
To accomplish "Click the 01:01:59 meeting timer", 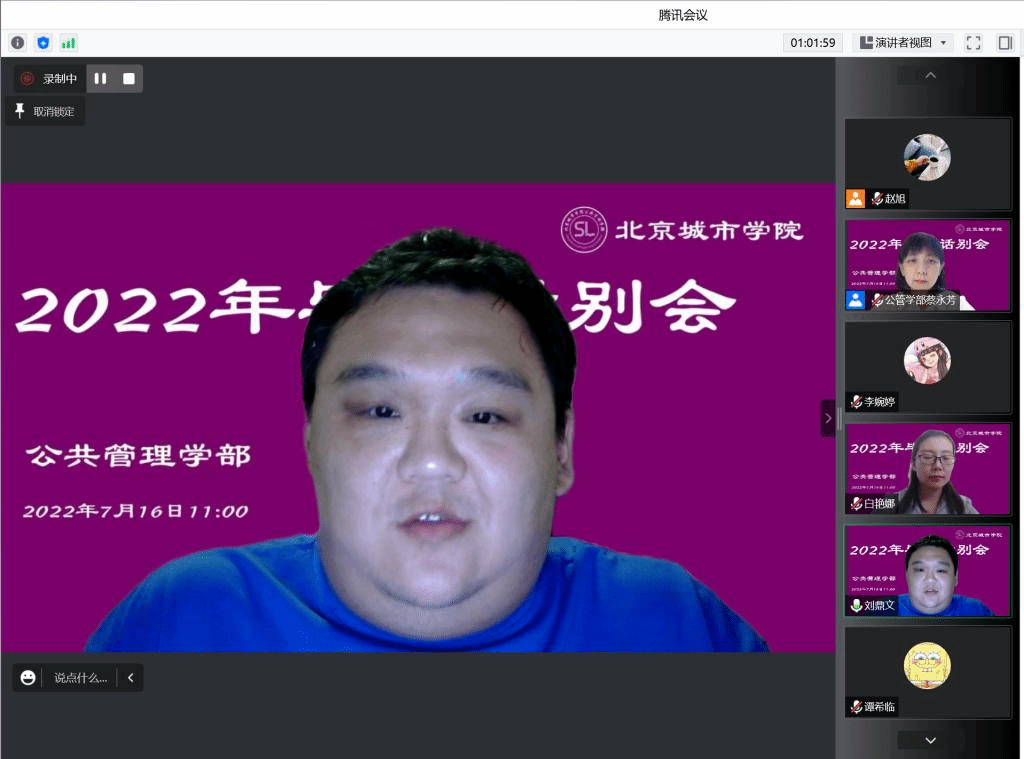I will [812, 43].
